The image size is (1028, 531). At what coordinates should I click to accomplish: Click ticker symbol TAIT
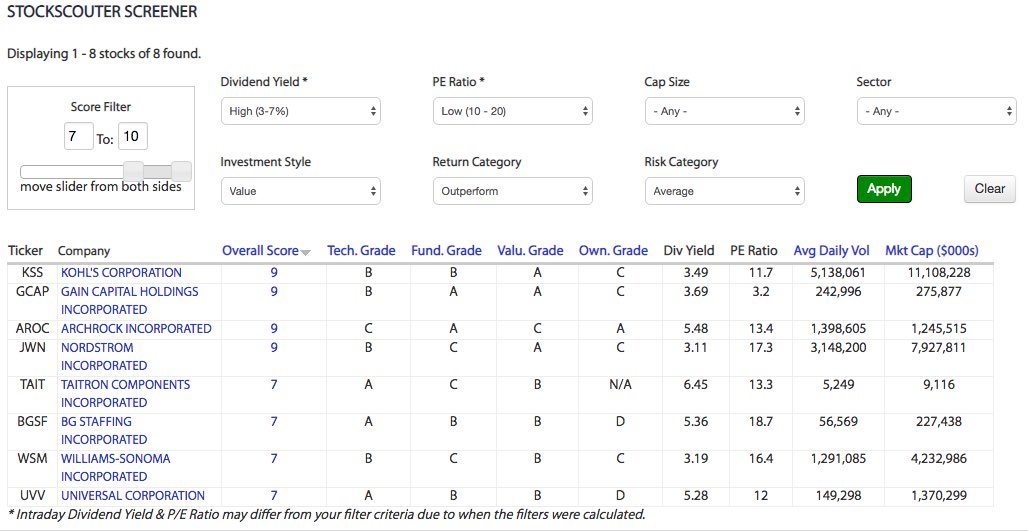click(32, 384)
